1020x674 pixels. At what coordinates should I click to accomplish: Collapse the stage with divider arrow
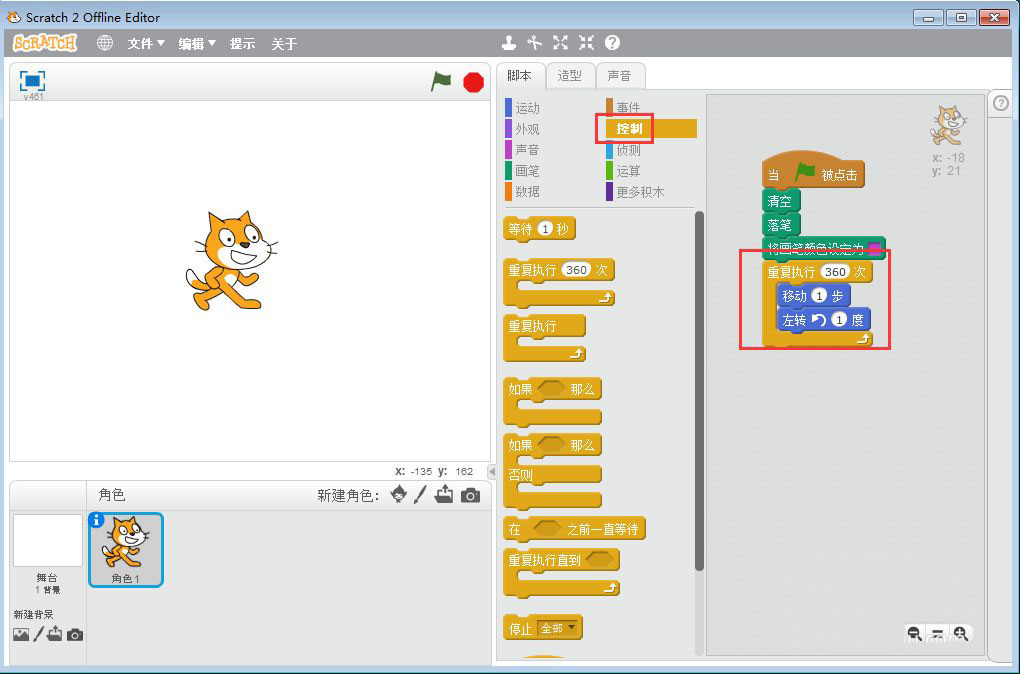point(492,471)
